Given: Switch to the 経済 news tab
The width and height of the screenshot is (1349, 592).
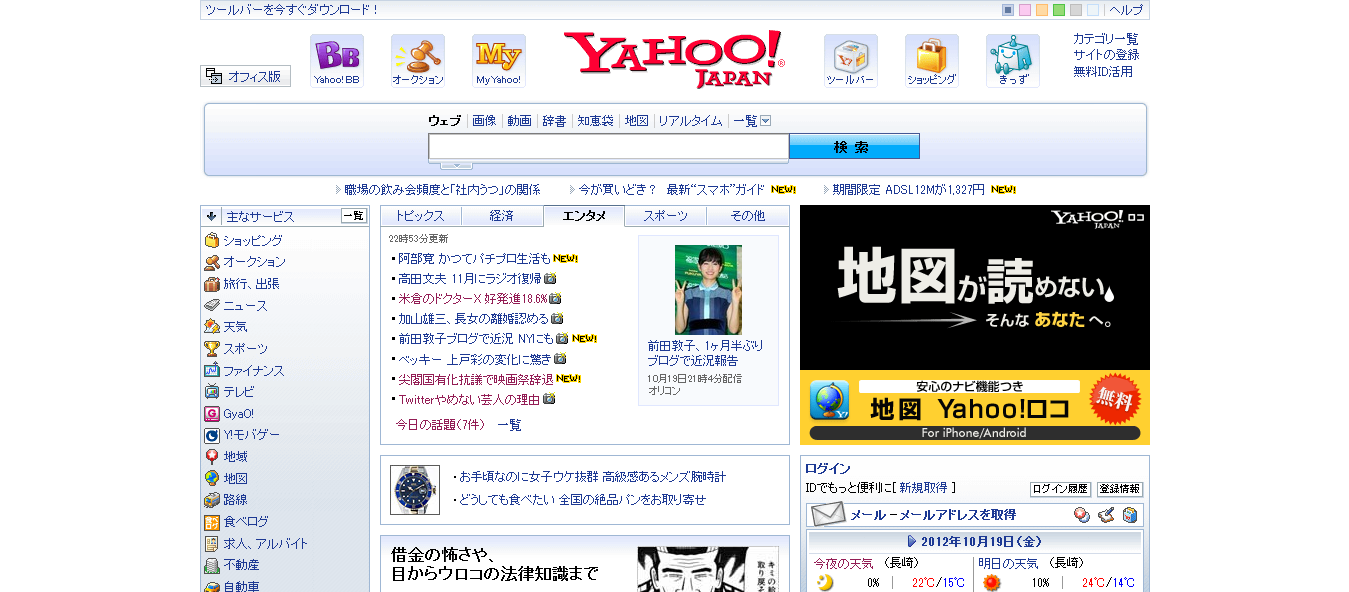Looking at the screenshot, I should [x=502, y=216].
